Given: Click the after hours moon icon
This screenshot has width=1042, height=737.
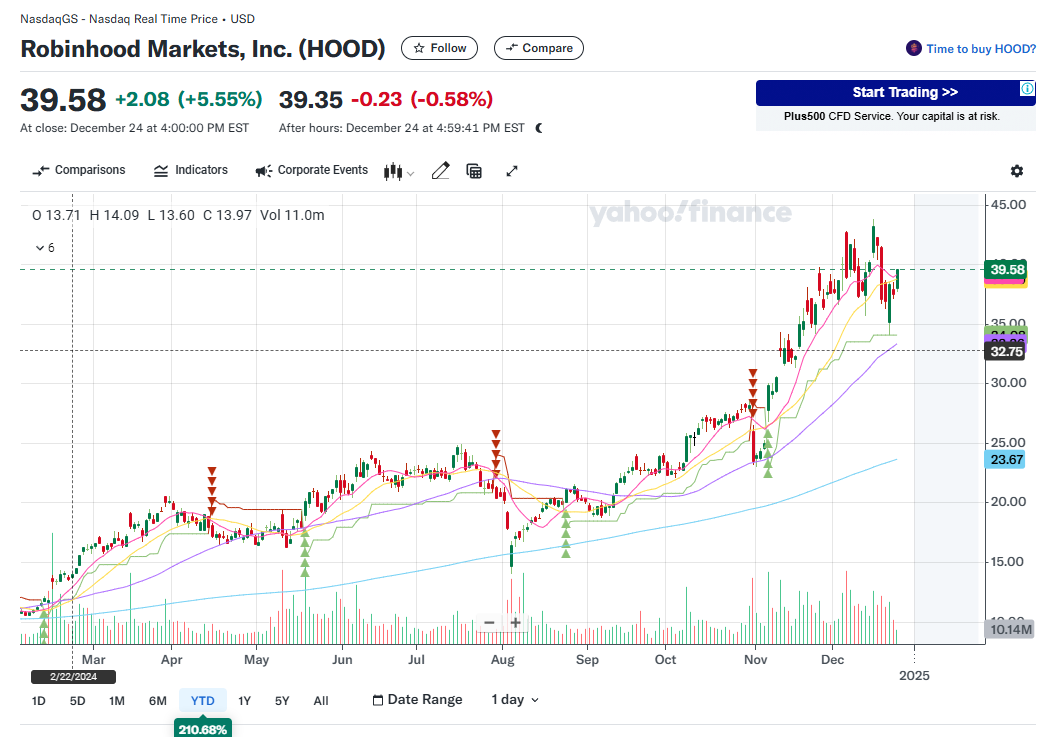Looking at the screenshot, I should tap(538, 128).
